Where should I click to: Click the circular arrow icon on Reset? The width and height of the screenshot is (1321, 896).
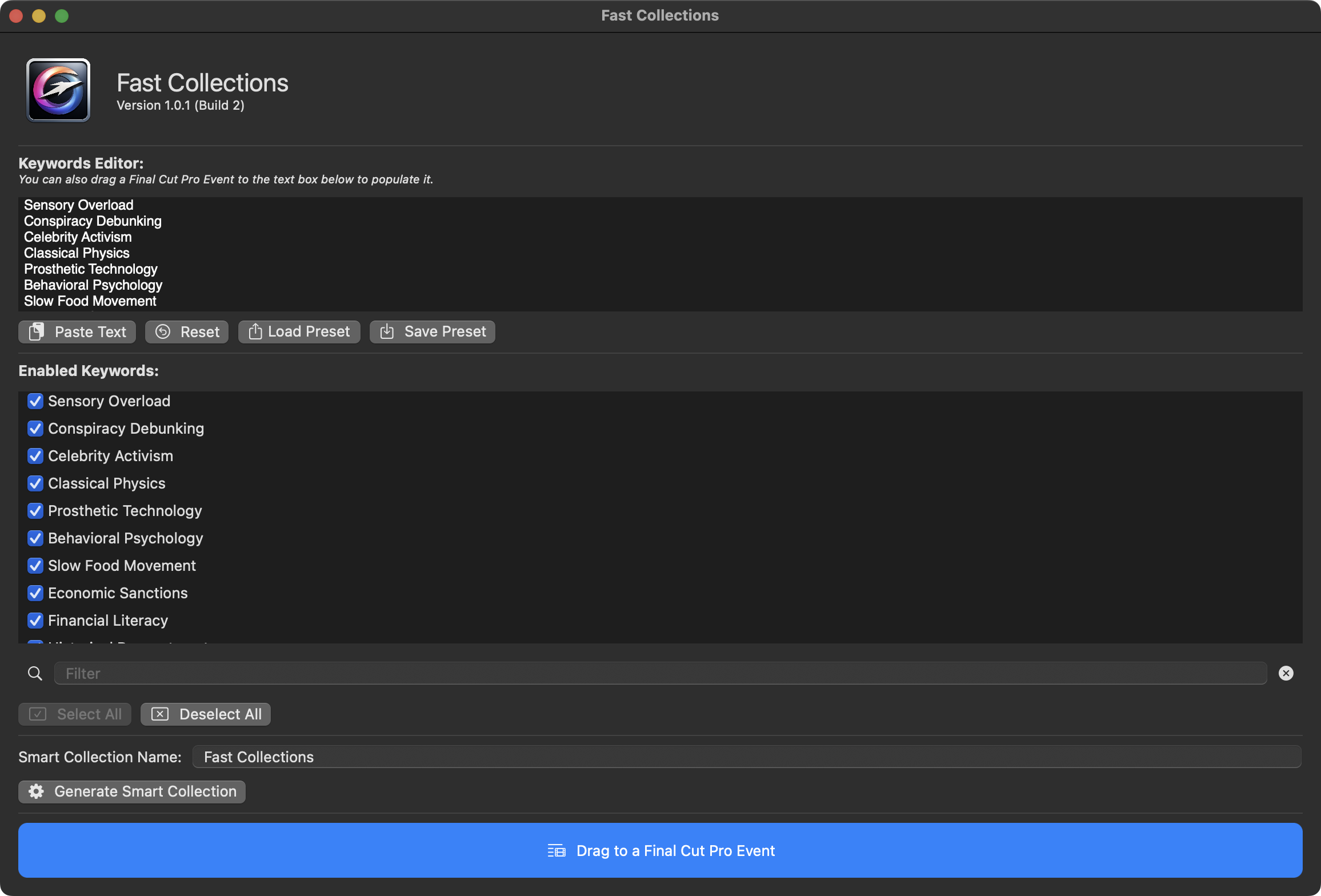pos(163,331)
